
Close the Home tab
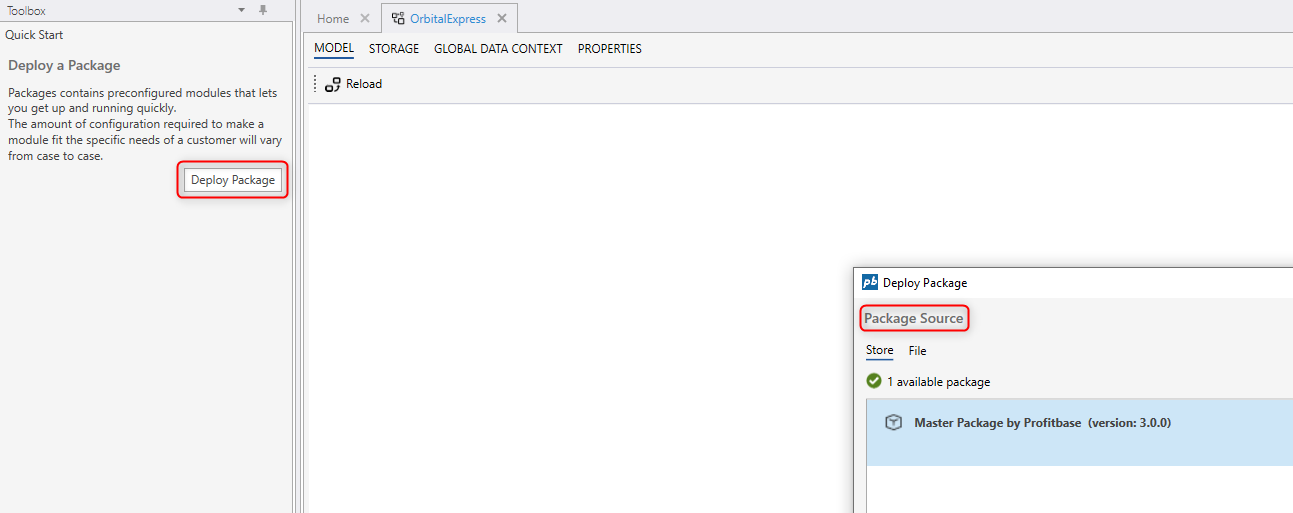tap(365, 19)
